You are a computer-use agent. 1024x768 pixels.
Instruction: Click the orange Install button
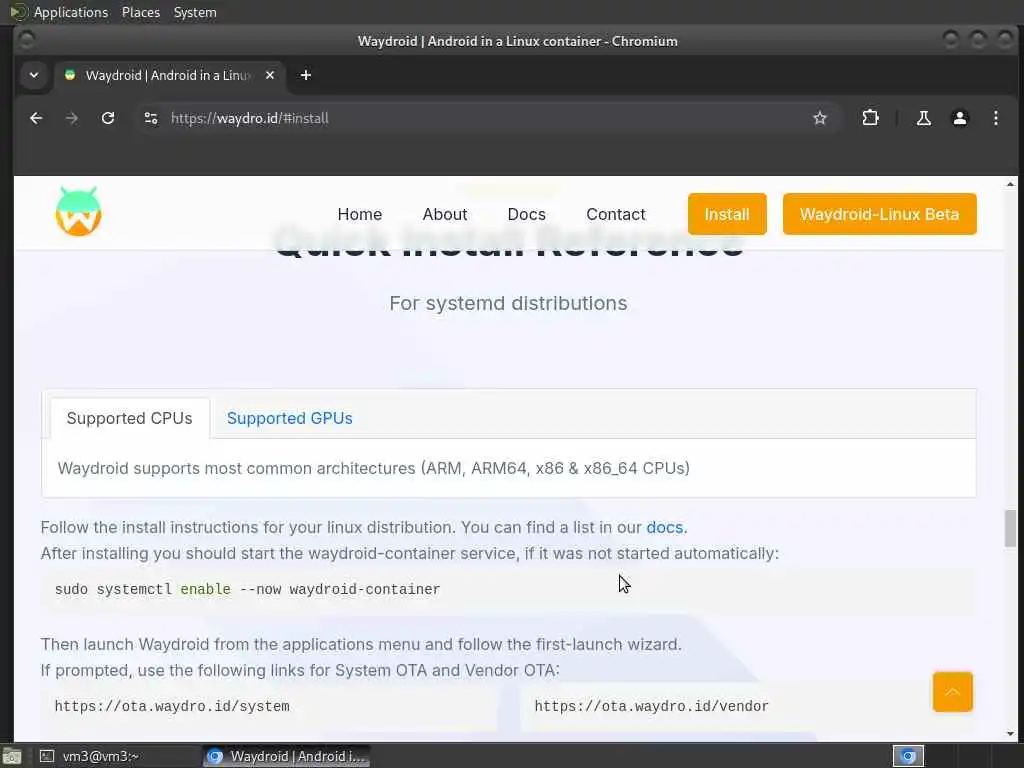[x=727, y=214]
